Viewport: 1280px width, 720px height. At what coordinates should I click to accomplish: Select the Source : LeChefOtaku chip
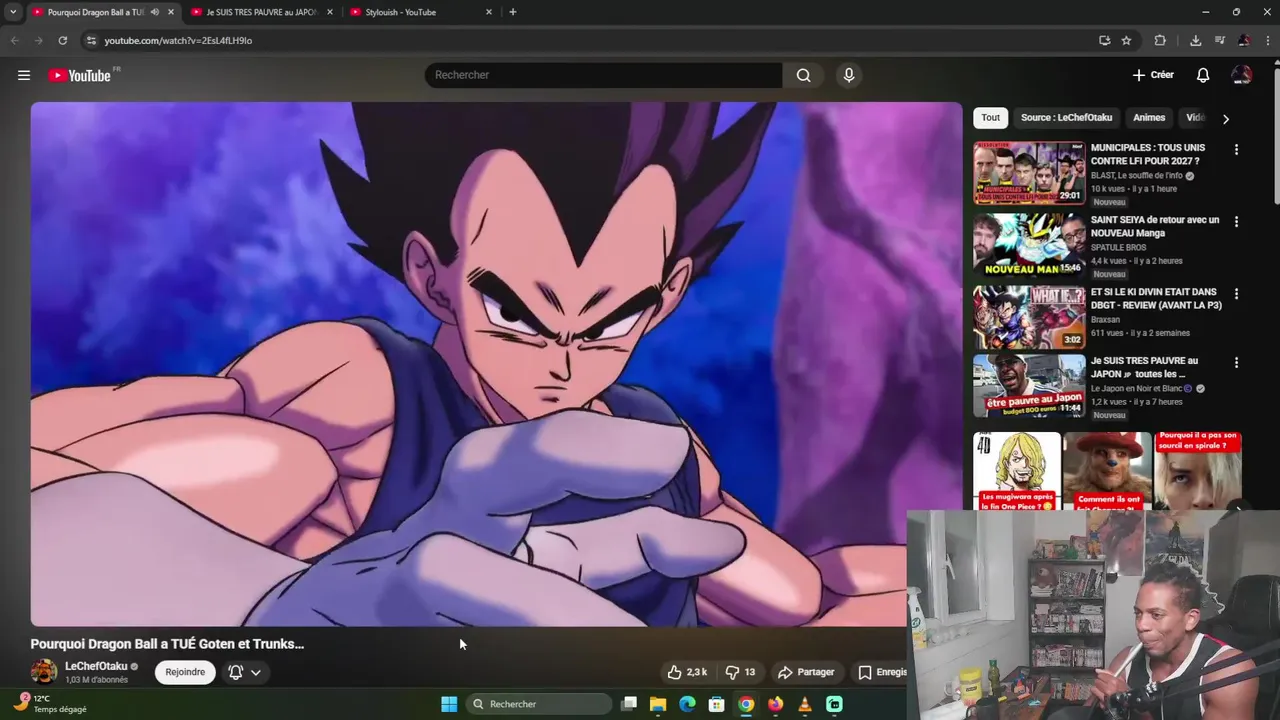[x=1066, y=118]
